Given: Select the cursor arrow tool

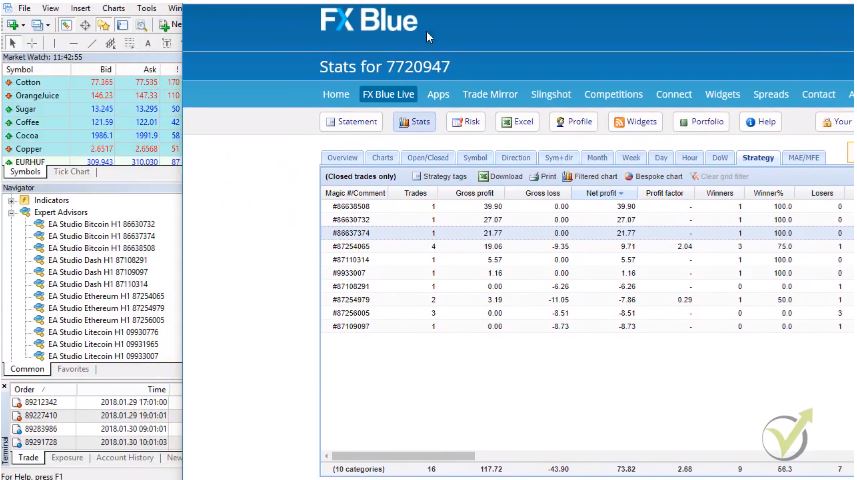Looking at the screenshot, I should tap(13, 43).
